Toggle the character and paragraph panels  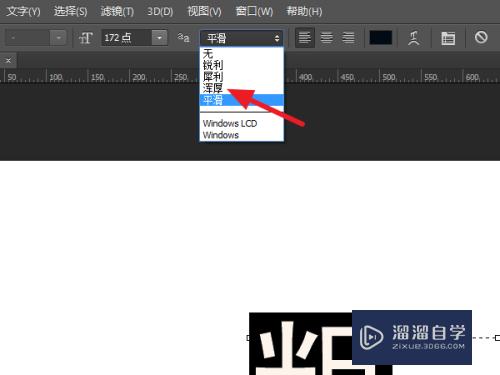[x=448, y=38]
